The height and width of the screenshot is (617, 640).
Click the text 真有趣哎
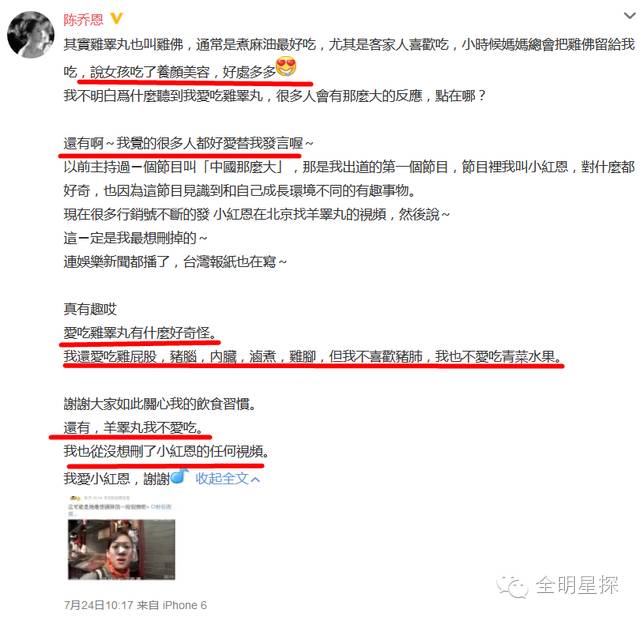coord(90,309)
